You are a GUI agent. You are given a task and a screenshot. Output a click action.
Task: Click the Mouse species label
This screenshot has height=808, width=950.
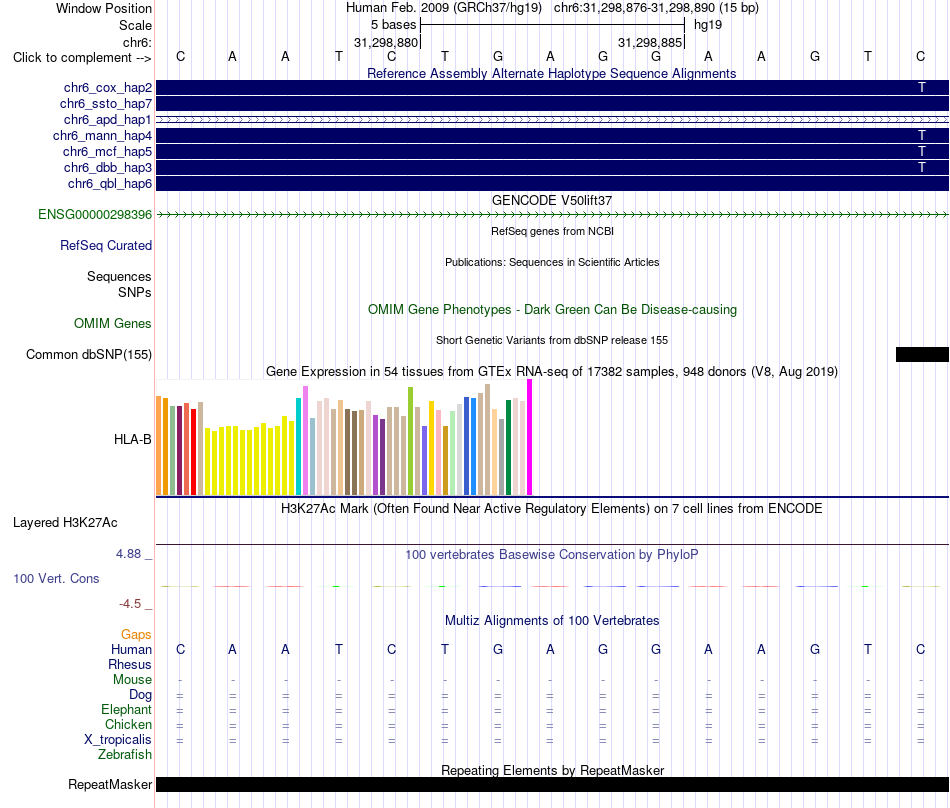point(132,680)
